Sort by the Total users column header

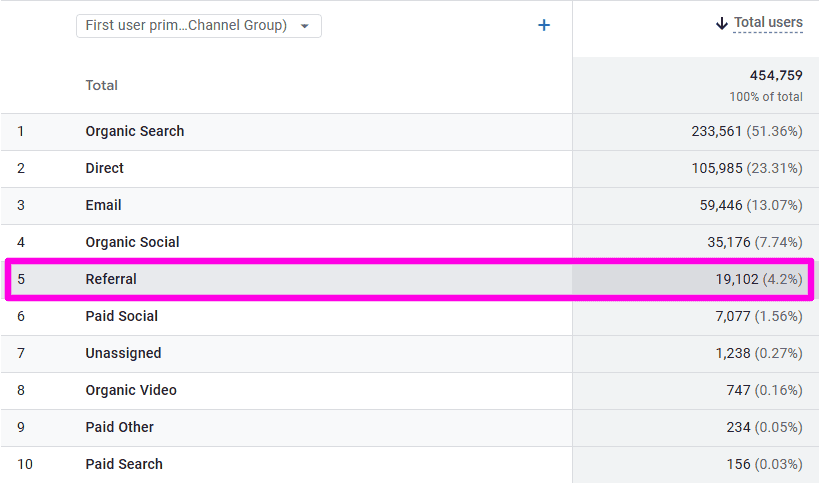pos(768,22)
